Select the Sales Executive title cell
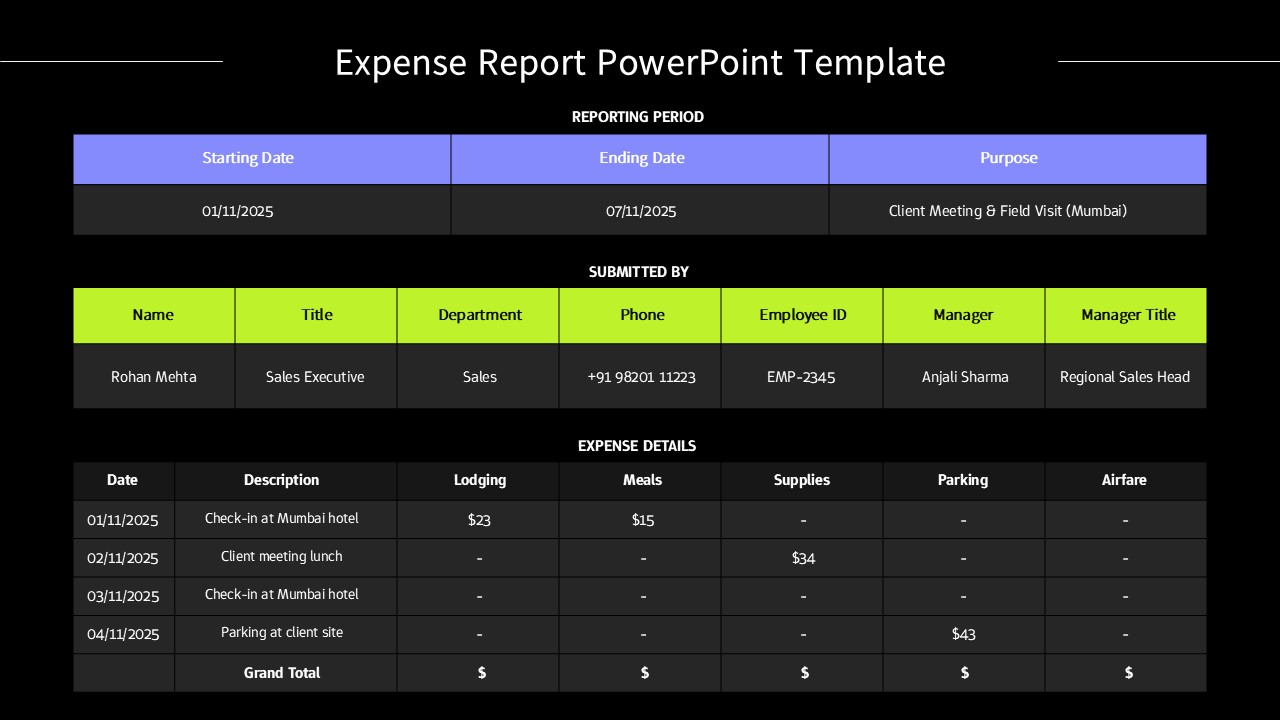1280x720 pixels. coord(315,377)
